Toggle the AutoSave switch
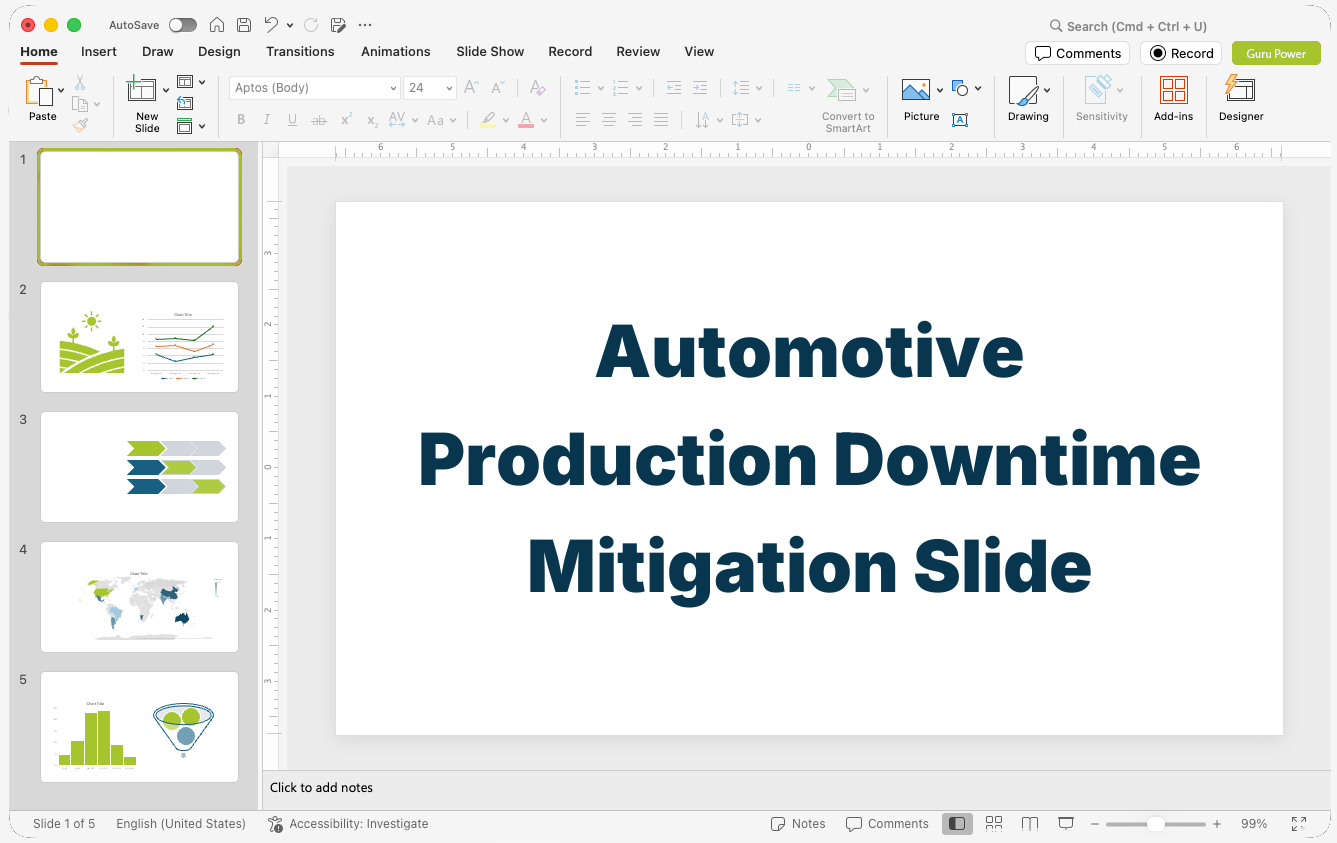Screen dimensions: 1337x843 pyautogui.click(x=183, y=25)
